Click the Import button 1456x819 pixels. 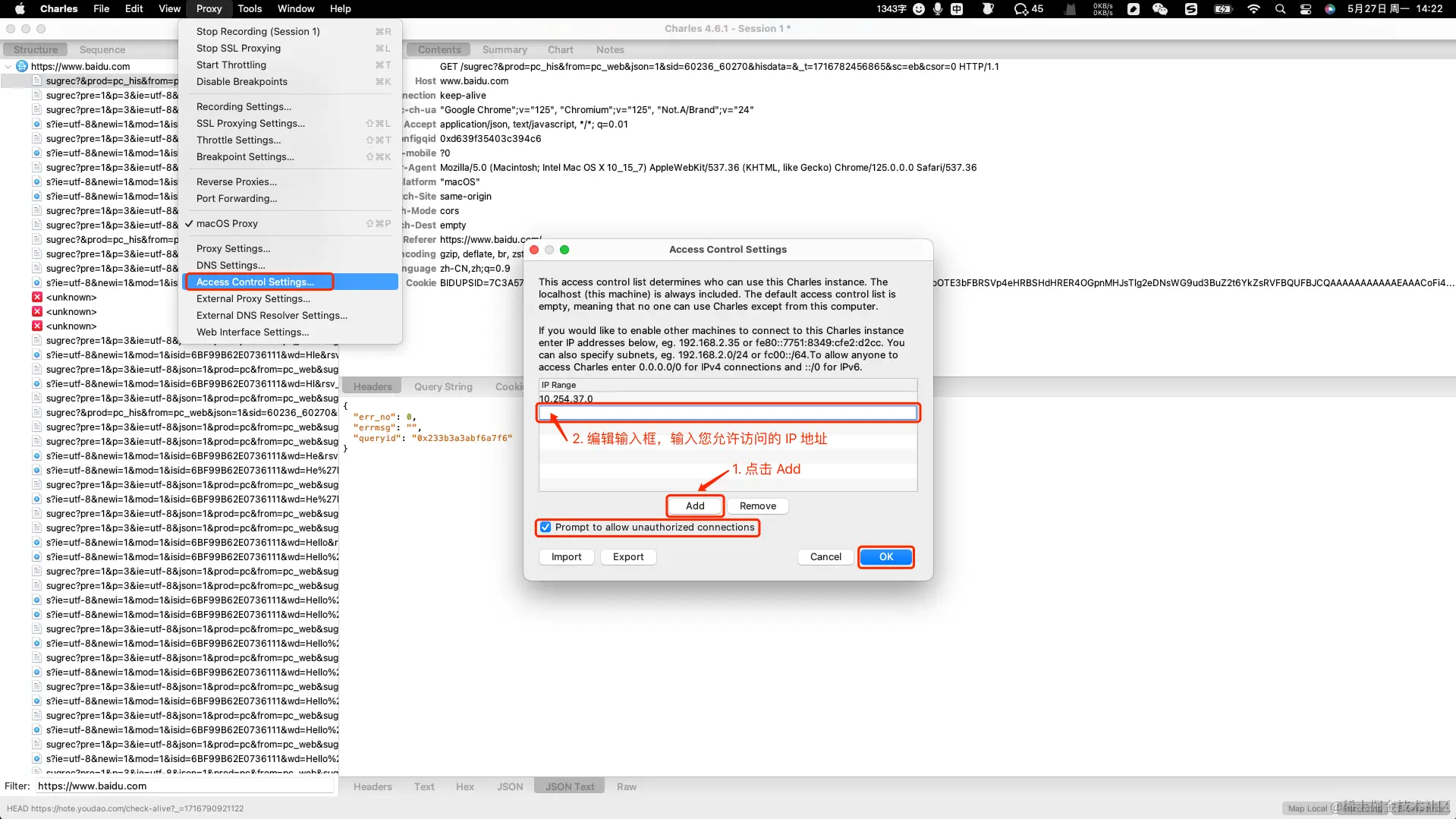[x=567, y=556]
